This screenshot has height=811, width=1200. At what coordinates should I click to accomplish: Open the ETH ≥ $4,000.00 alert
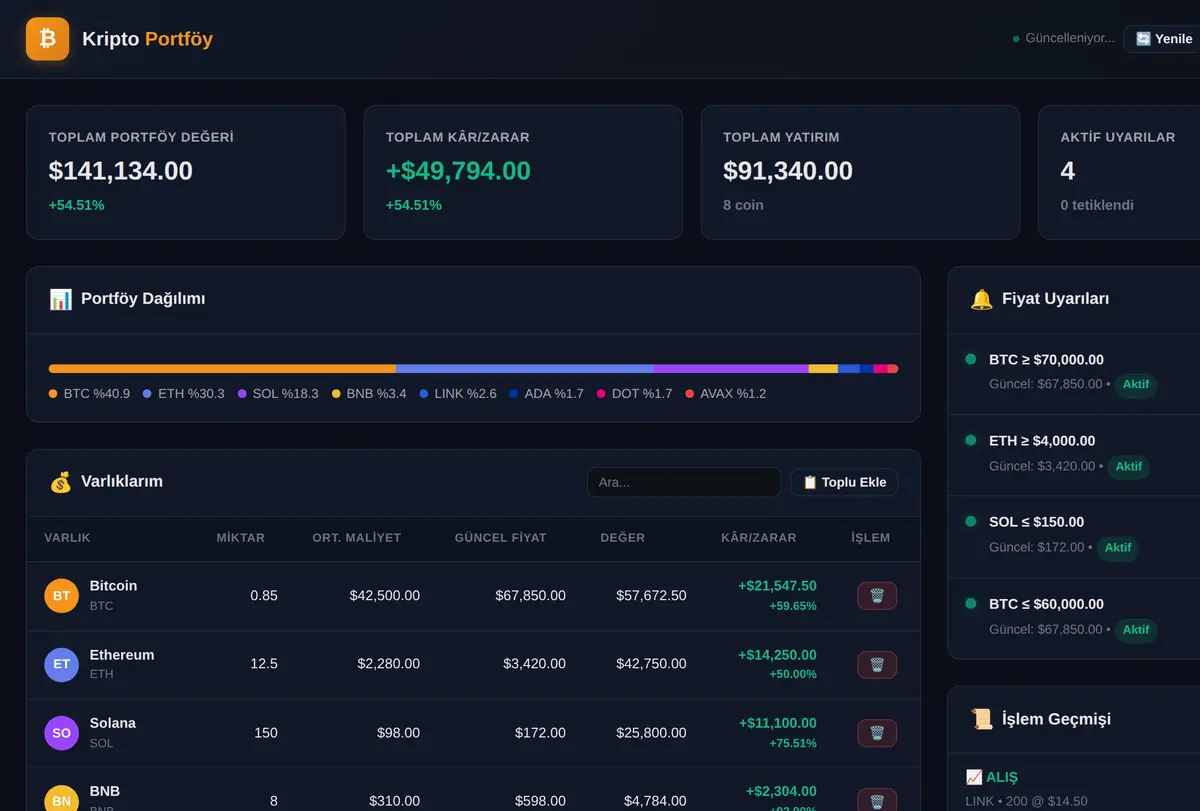(x=1074, y=455)
